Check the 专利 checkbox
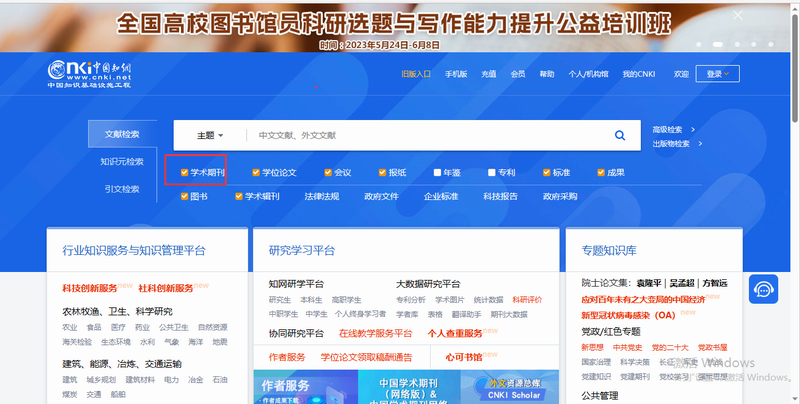 [x=492, y=172]
